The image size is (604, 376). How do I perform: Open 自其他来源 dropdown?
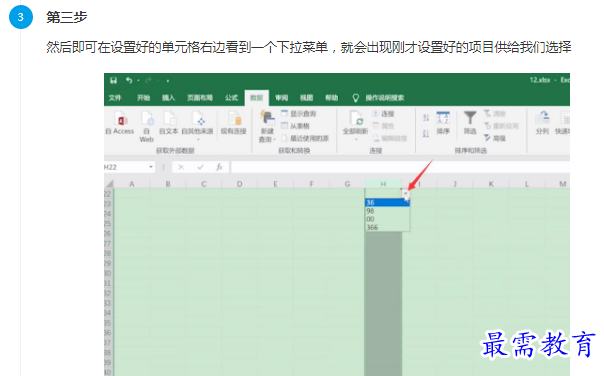(198, 125)
